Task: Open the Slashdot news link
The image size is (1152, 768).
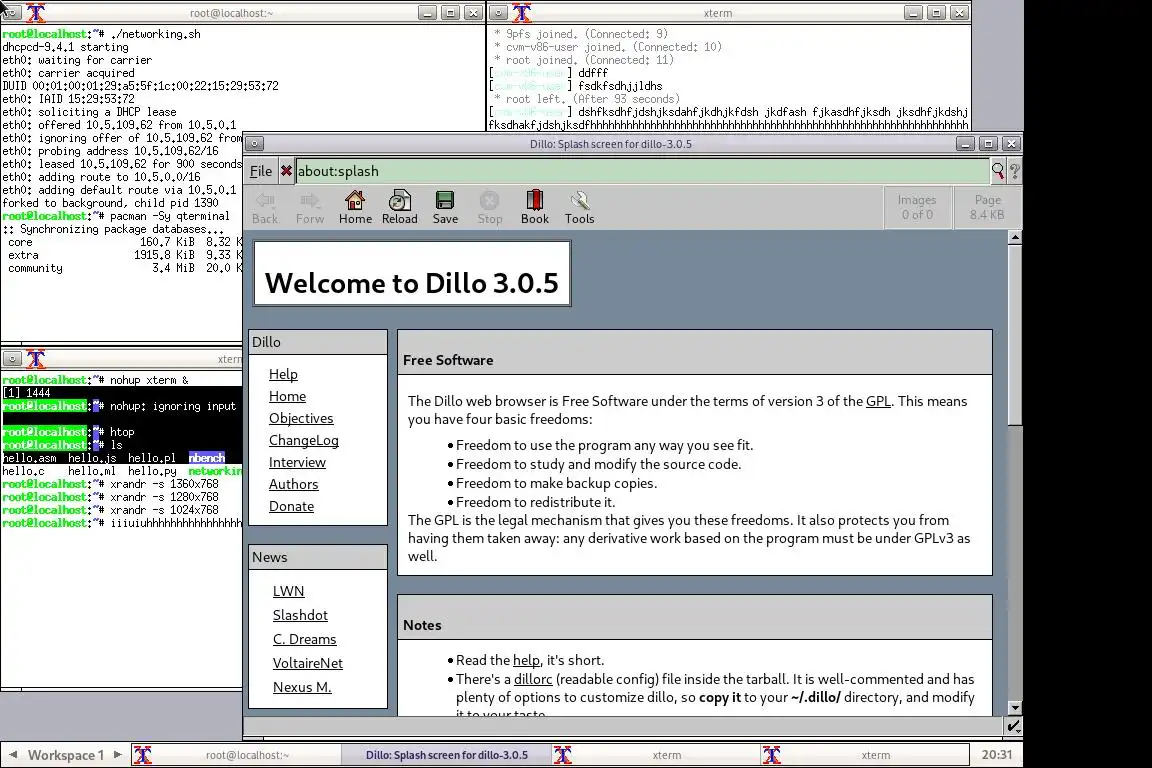Action: (x=300, y=615)
